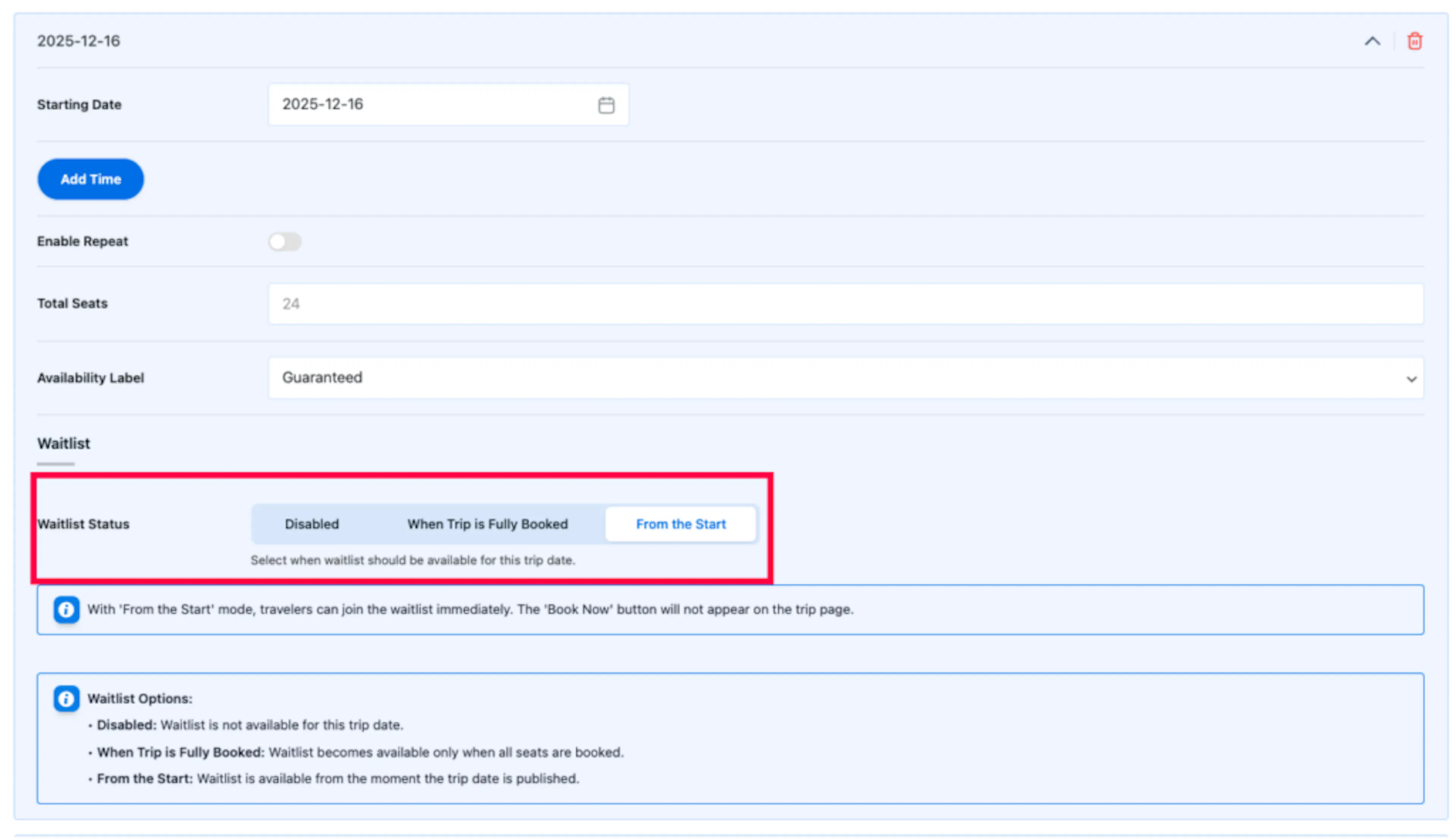Image resolution: width=1456 pixels, height=840 pixels.
Task: Focus the Total Seats input field
Action: pyautogui.click(x=846, y=304)
